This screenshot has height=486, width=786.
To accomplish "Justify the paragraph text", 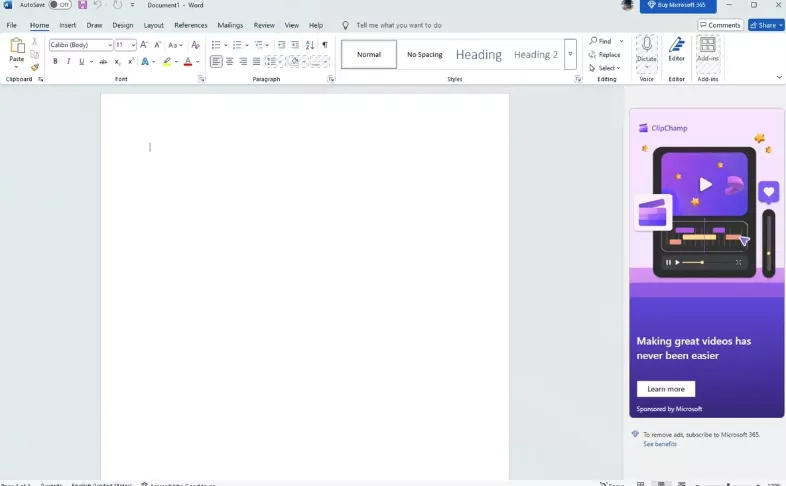I will coord(257,62).
